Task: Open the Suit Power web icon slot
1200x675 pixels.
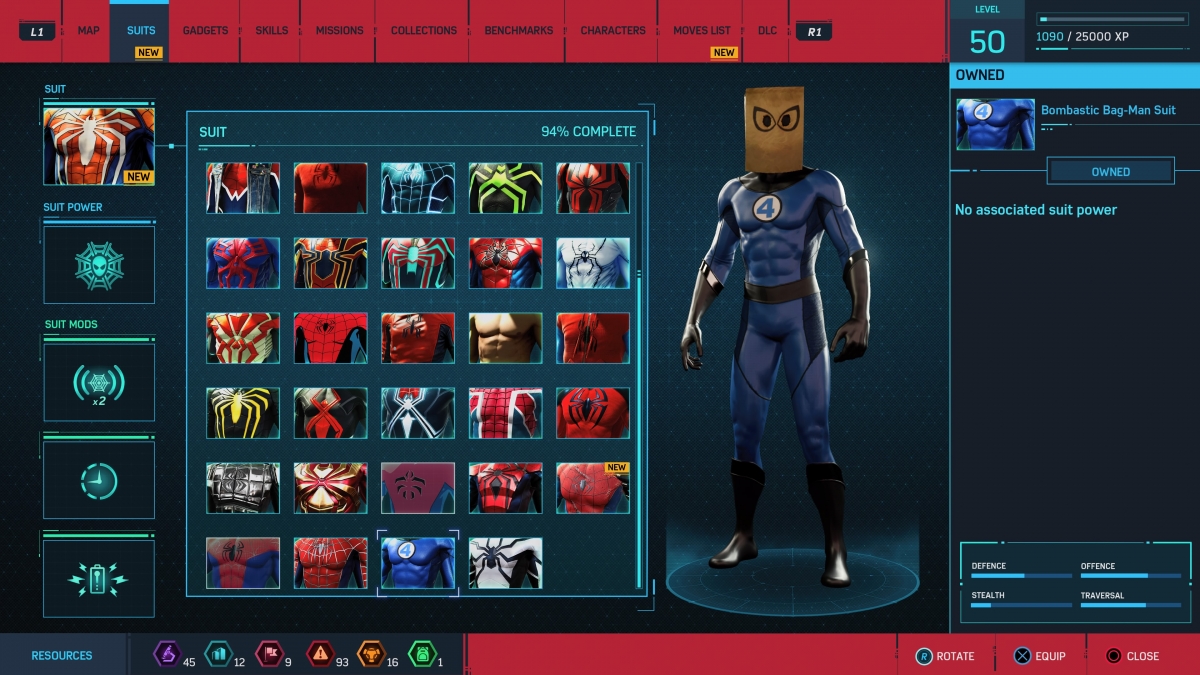Action: pyautogui.click(x=99, y=265)
